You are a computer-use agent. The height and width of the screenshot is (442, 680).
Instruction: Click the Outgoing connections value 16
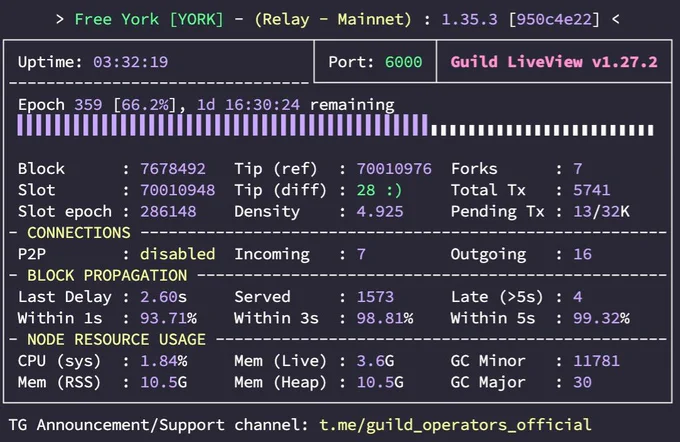coord(582,254)
